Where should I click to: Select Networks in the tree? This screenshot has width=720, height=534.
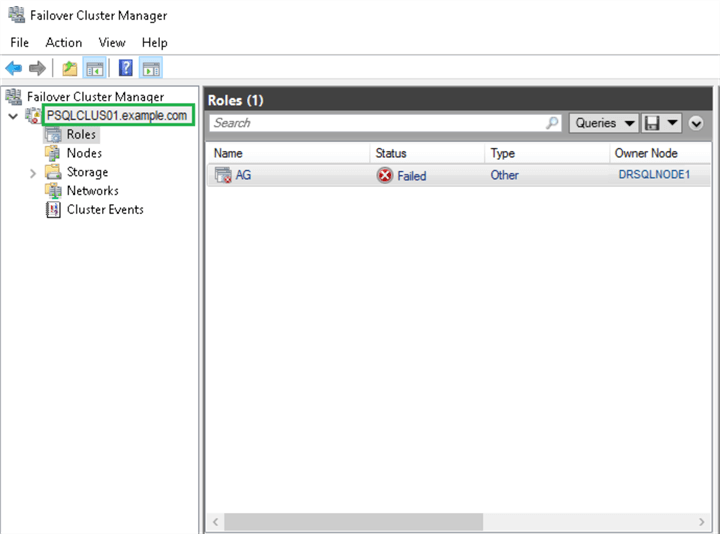pos(92,191)
